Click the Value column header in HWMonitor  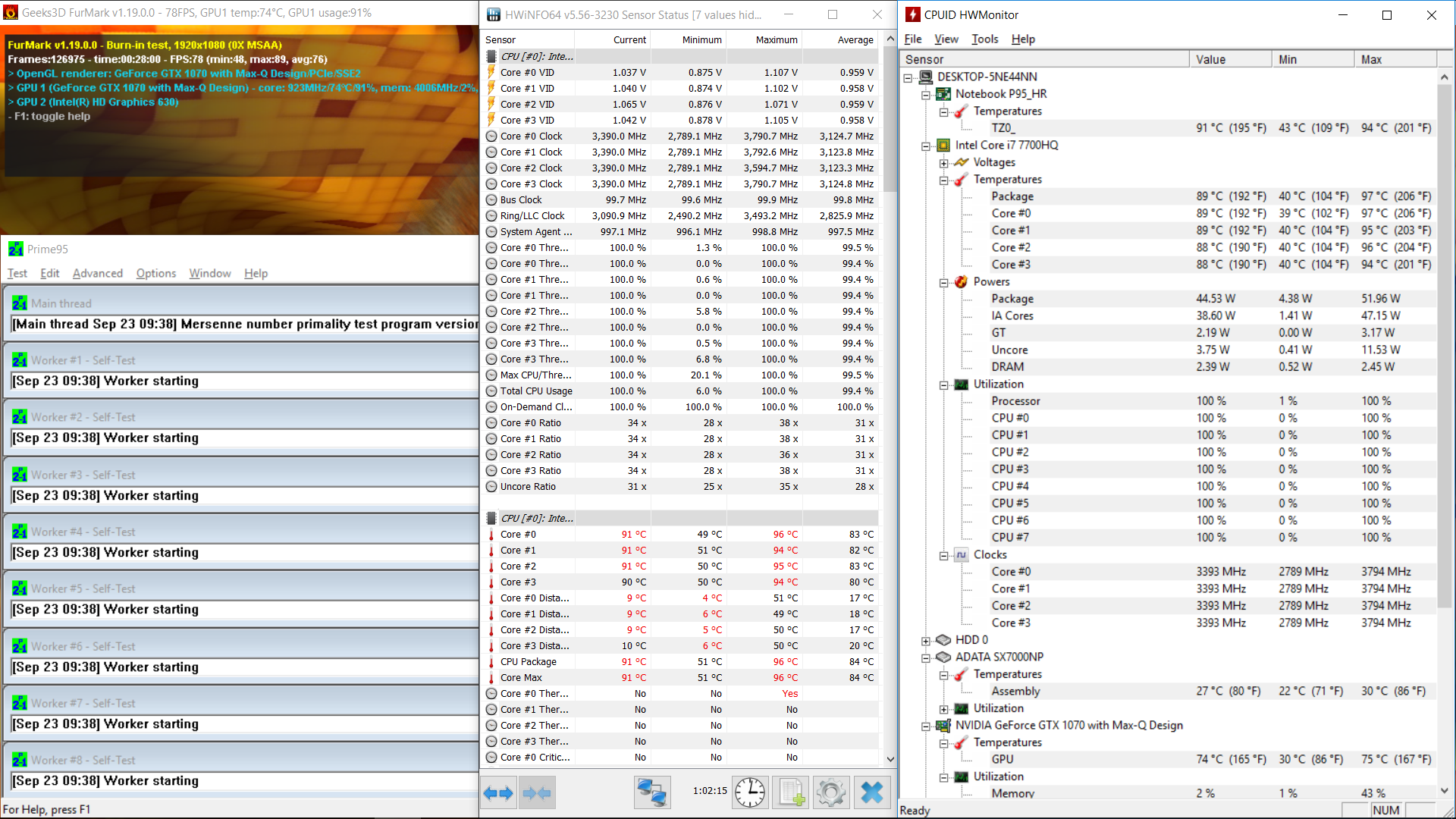tap(1230, 59)
